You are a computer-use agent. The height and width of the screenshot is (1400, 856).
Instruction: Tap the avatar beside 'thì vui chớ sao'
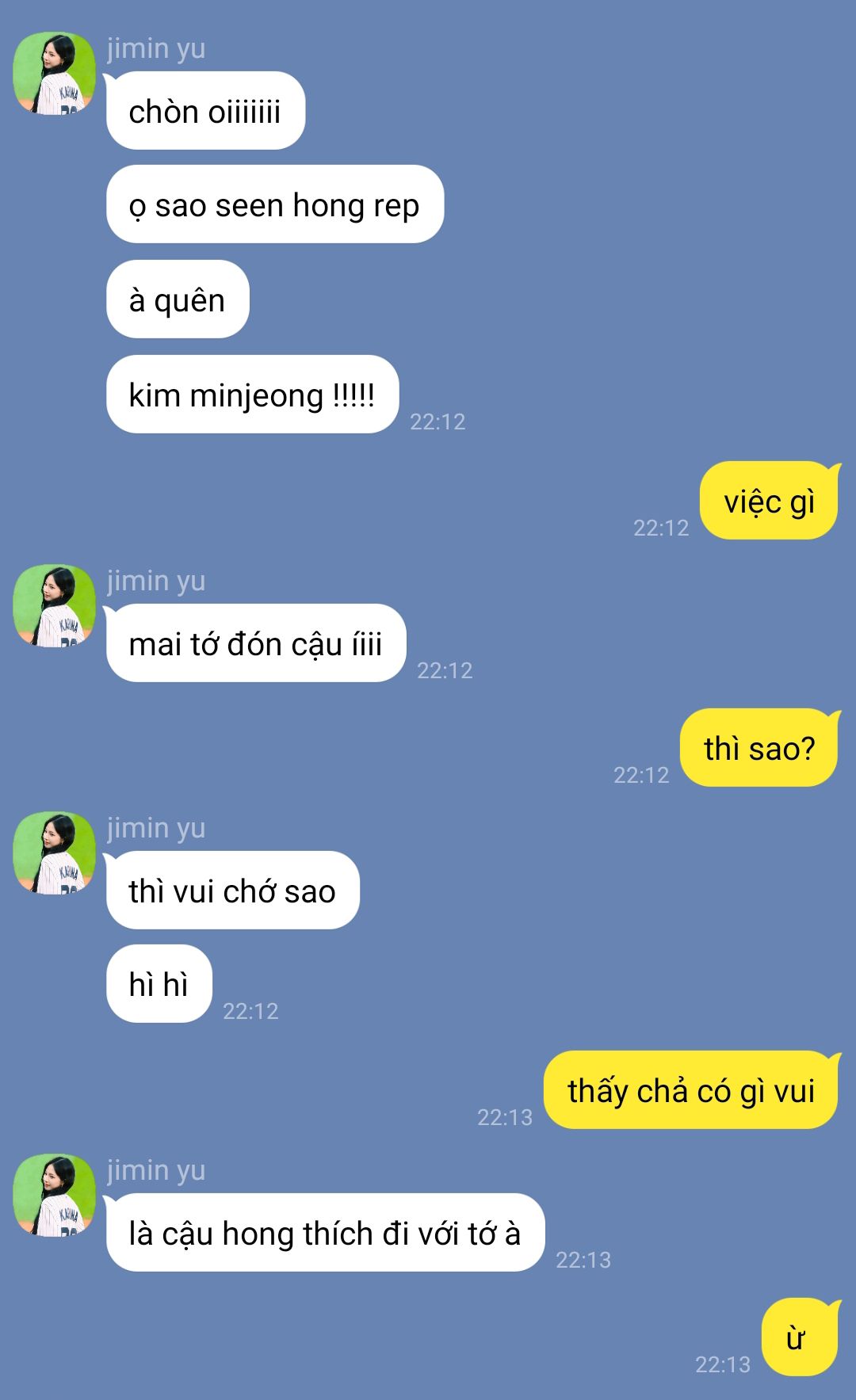(x=54, y=853)
